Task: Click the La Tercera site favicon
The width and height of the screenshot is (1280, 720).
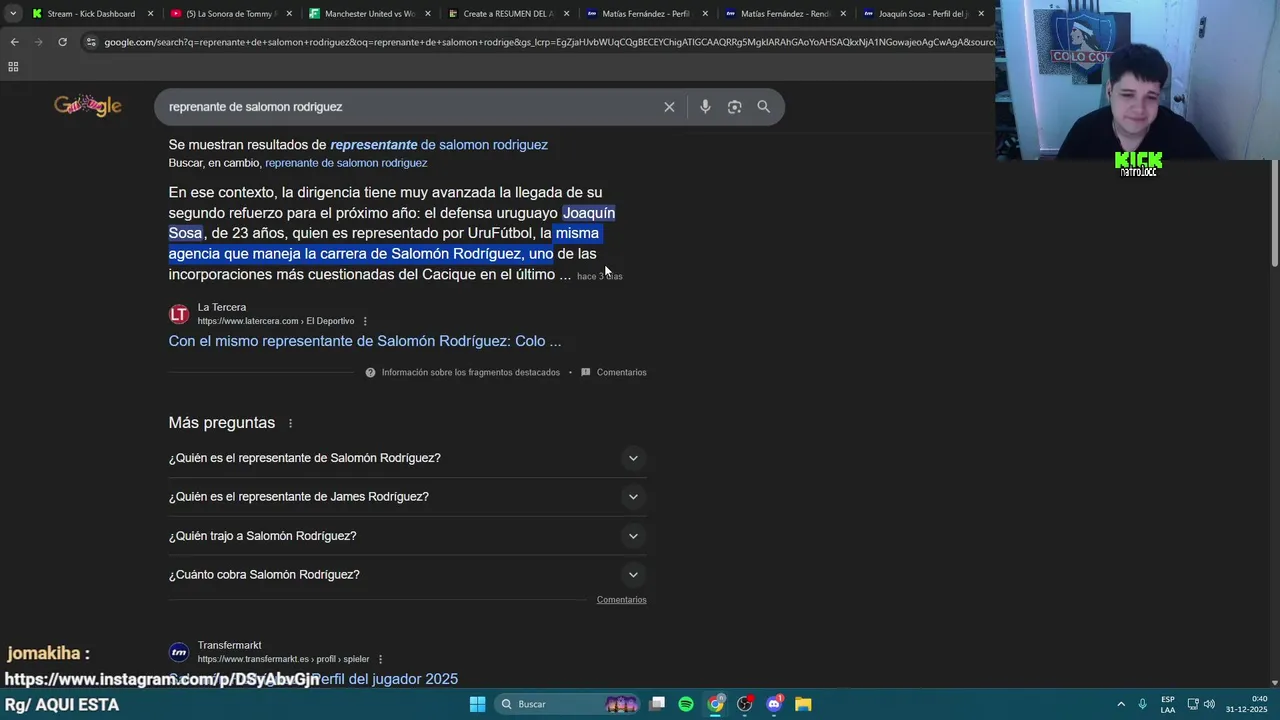Action: click(179, 314)
